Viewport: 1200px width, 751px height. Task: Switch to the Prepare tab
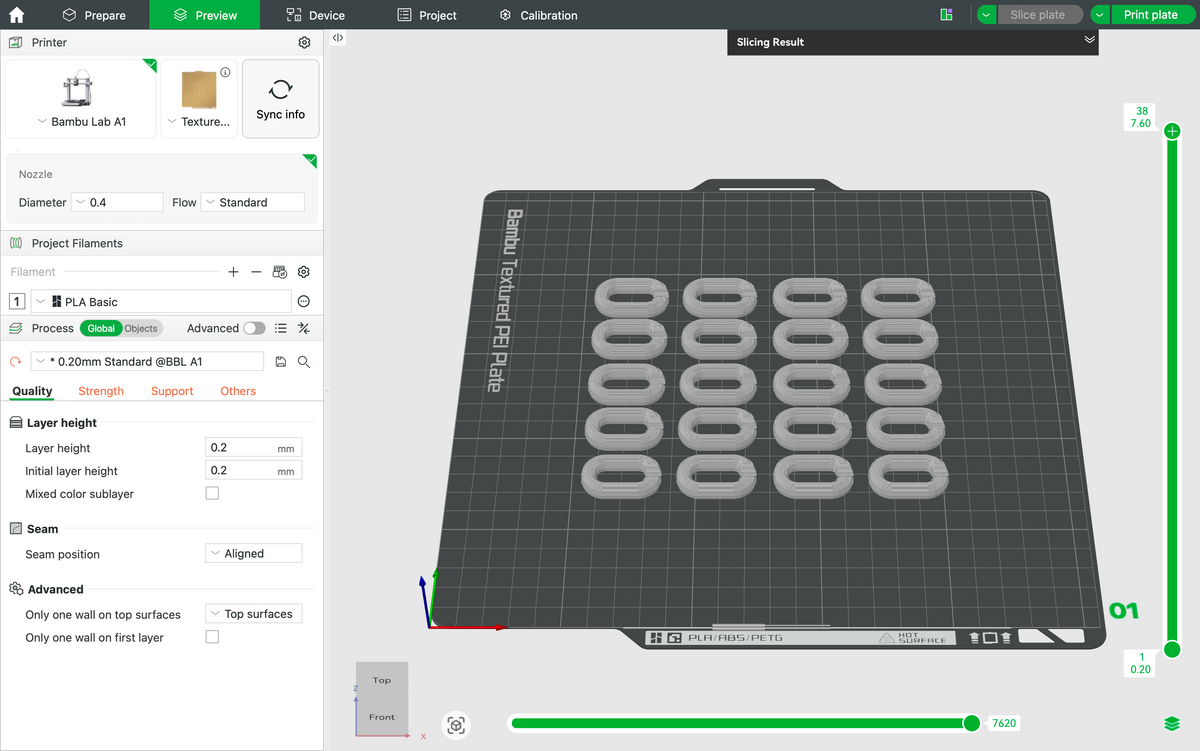[x=94, y=15]
